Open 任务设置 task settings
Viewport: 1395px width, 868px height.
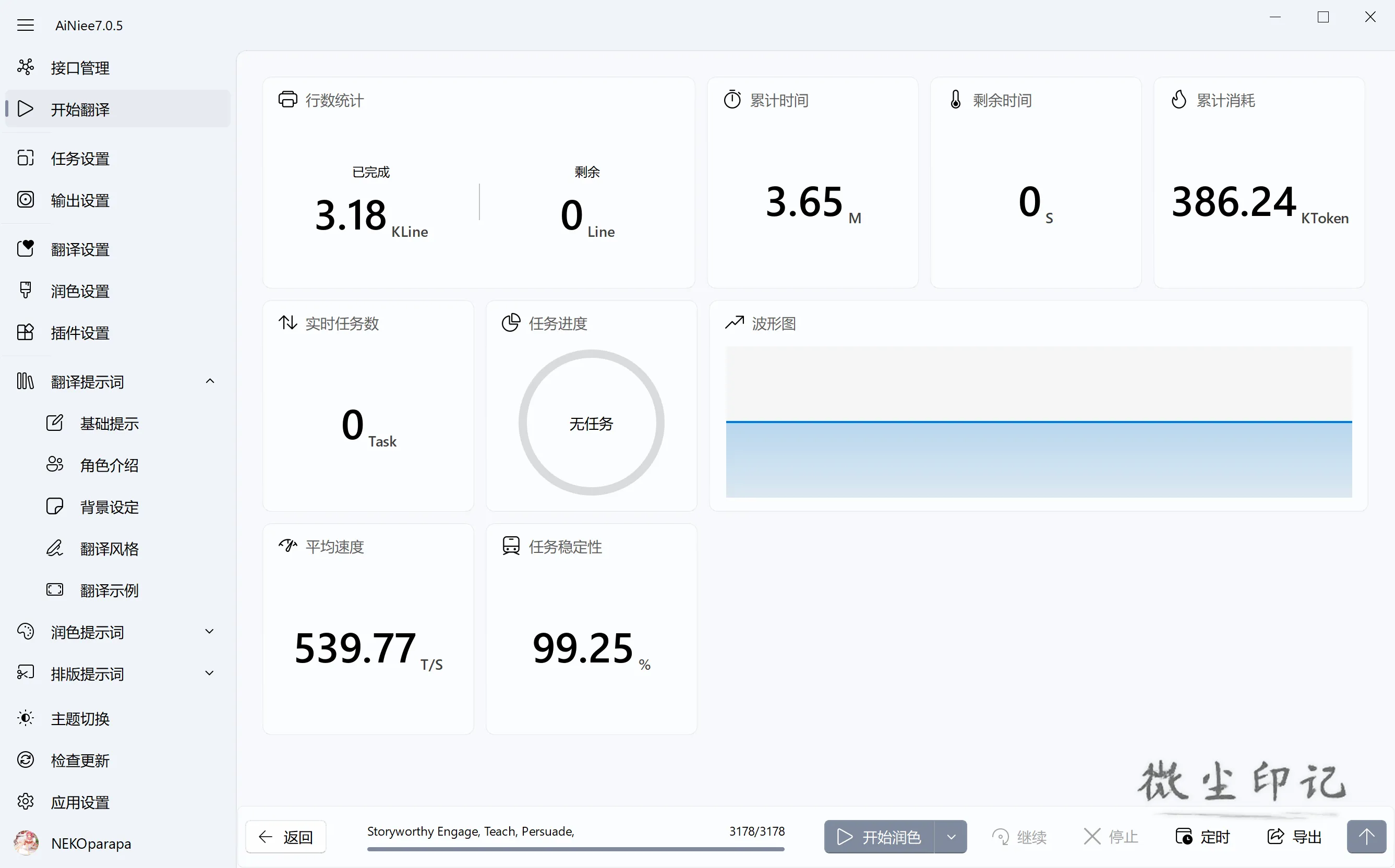click(x=118, y=159)
